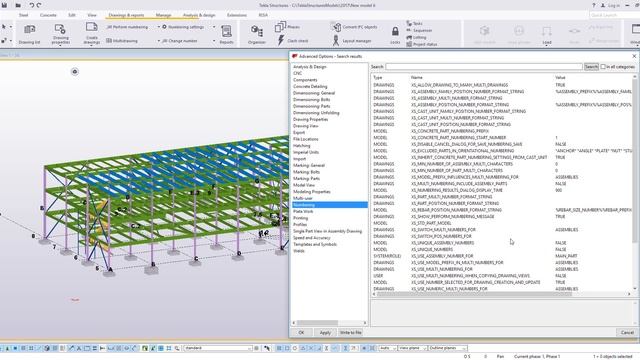Cancel the Advanced Options dialog
This screenshot has height=360, width=640.
(627, 333)
